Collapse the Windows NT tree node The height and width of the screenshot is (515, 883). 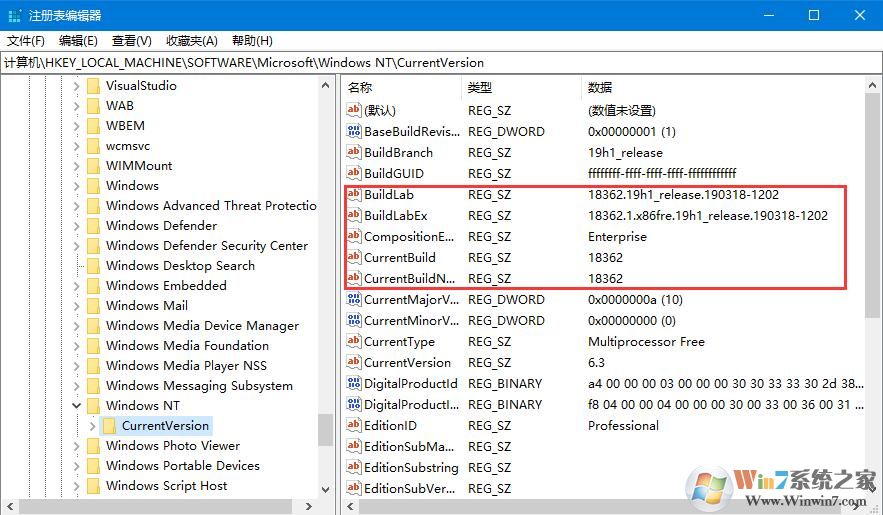tap(77, 405)
